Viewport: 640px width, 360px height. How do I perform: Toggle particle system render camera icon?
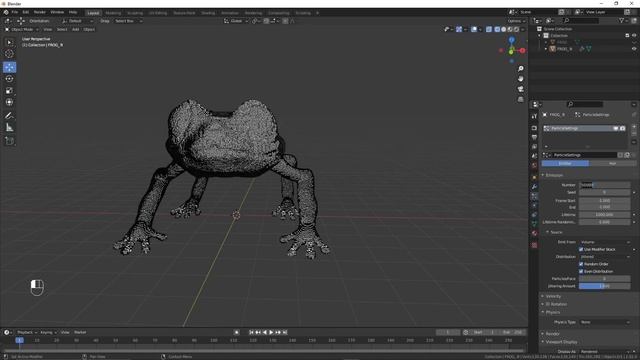[x=622, y=128]
